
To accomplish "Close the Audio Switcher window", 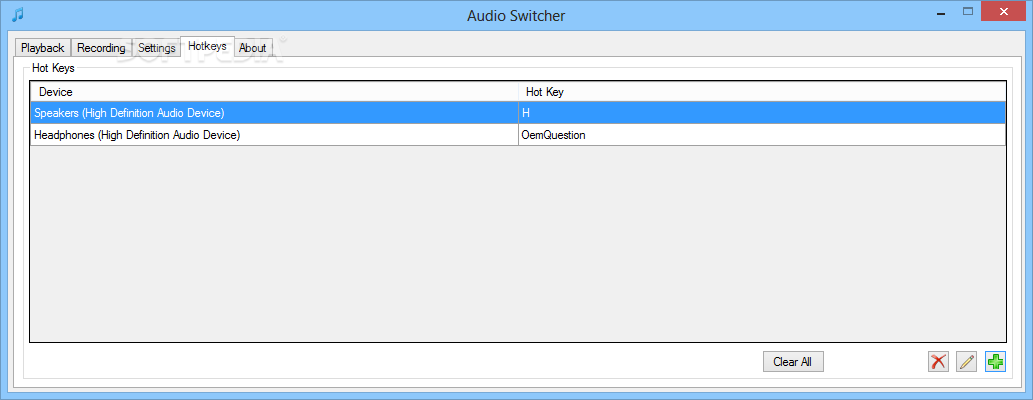I will (1004, 11).
